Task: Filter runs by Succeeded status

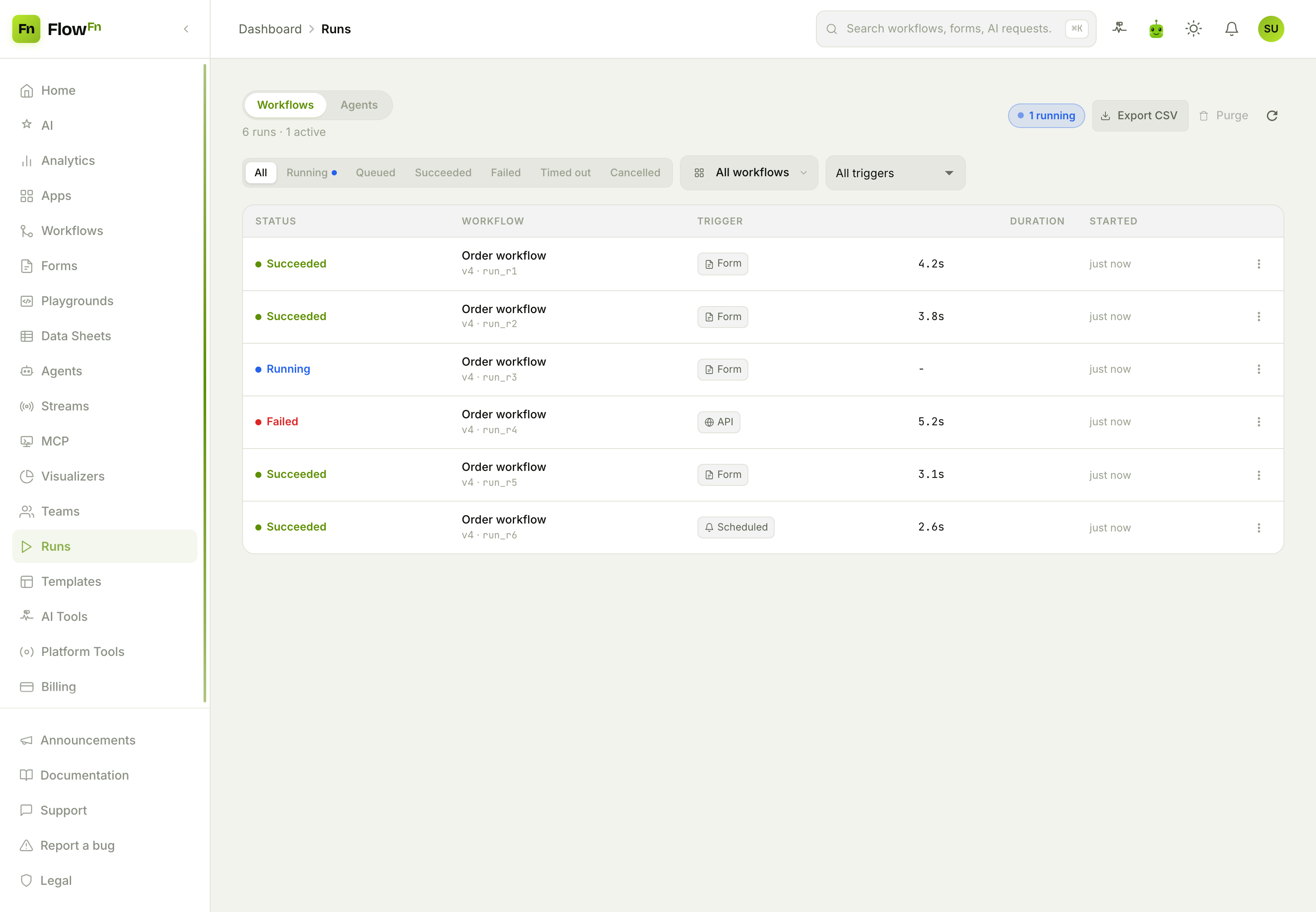Action: (443, 173)
